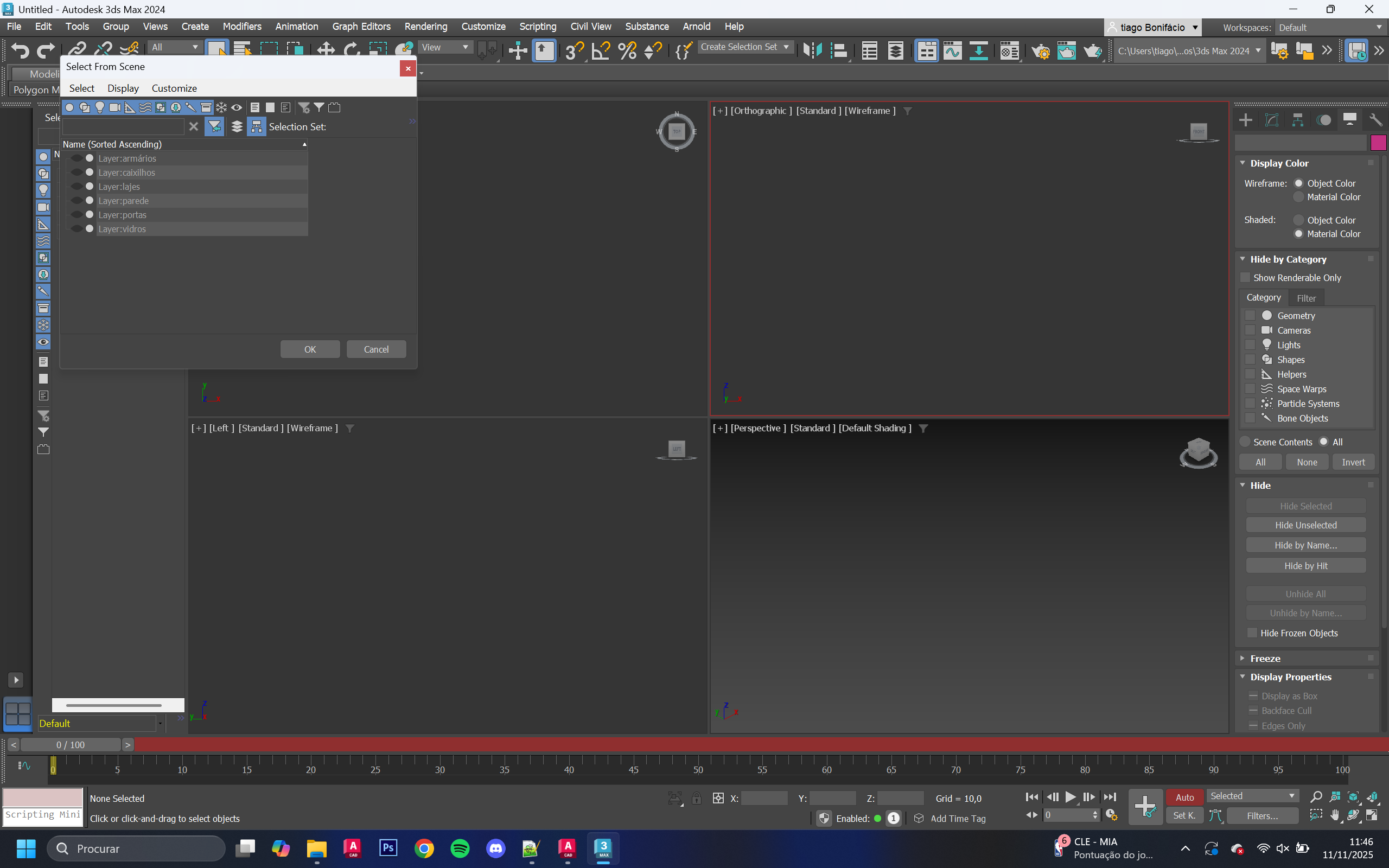Image resolution: width=1389 pixels, height=868 pixels.
Task: Click the Hide by Name button
Action: [1305, 545]
